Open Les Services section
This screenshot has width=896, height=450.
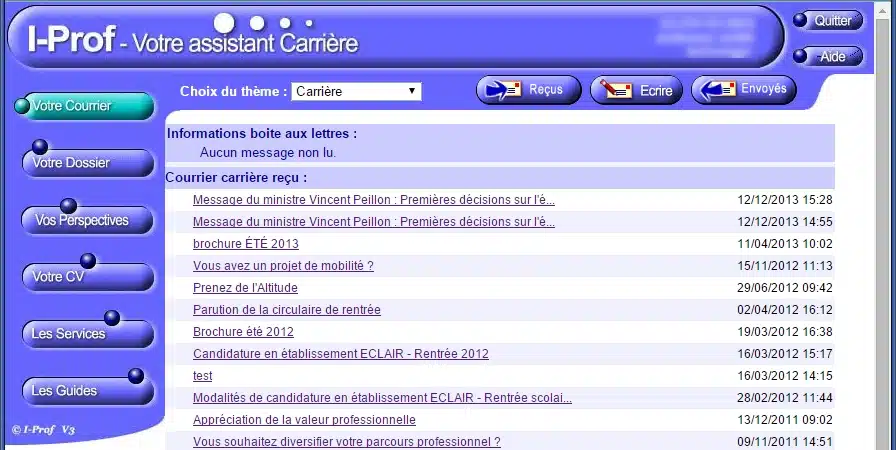point(88,334)
